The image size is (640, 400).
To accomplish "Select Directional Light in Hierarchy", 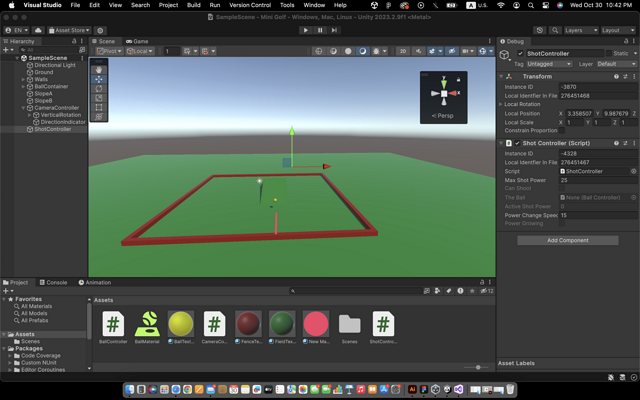I will pyautogui.click(x=55, y=65).
